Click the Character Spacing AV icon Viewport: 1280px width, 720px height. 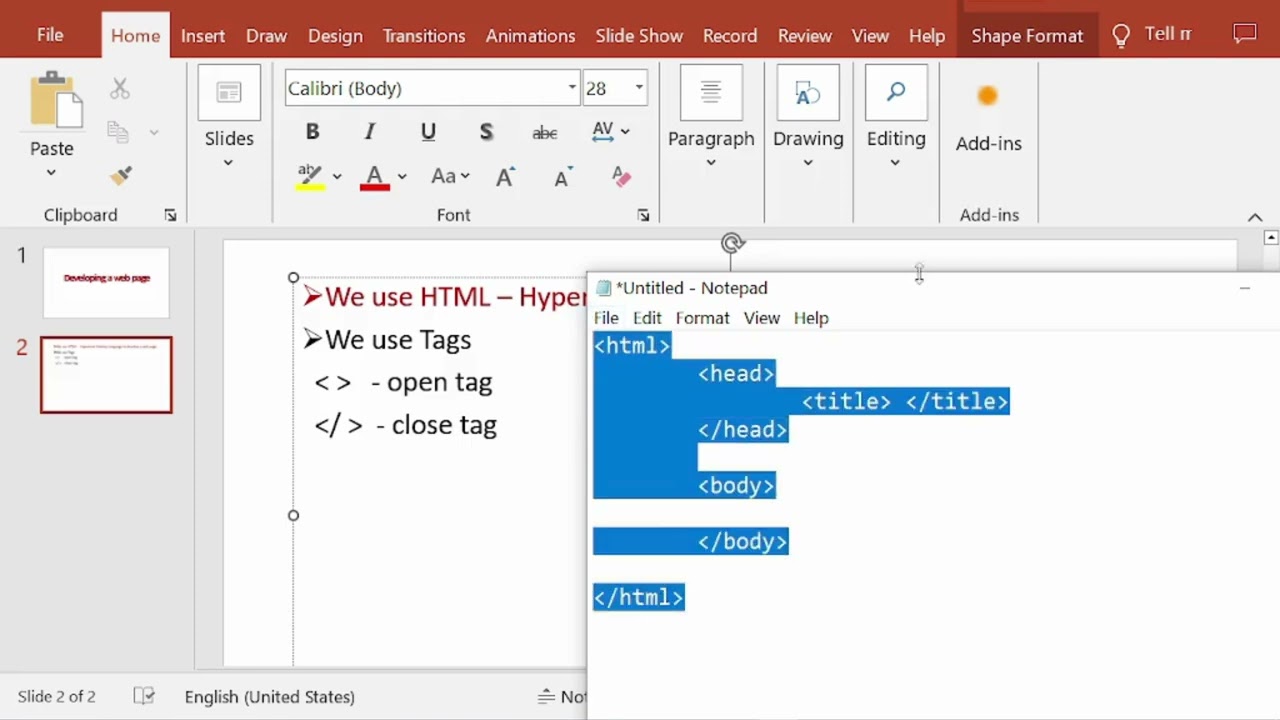(603, 131)
